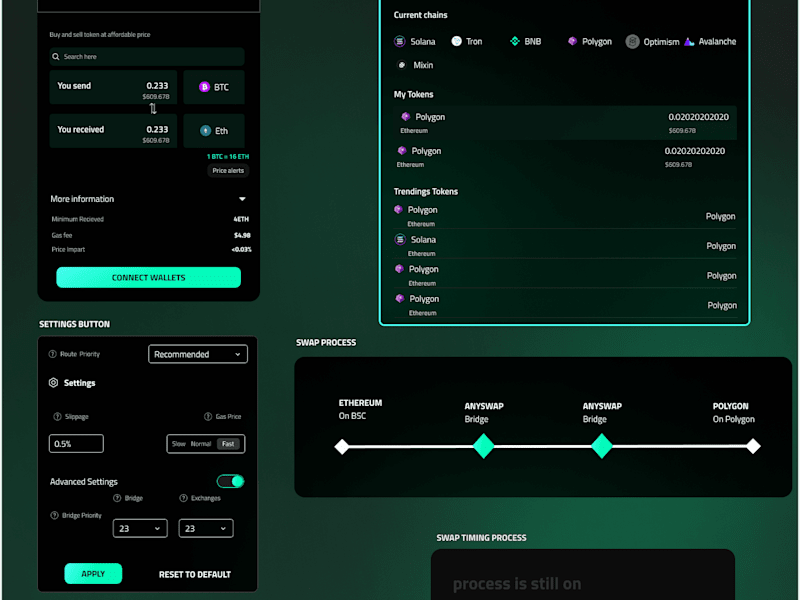Viewport: 800px width, 600px height.
Task: Click the CONNECT WALLETS button
Action: click(148, 278)
